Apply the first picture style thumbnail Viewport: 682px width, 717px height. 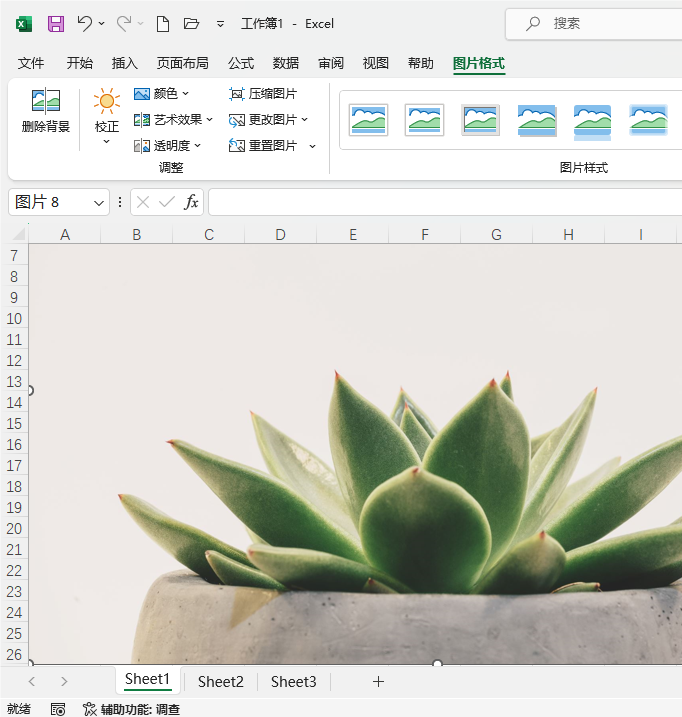point(368,120)
